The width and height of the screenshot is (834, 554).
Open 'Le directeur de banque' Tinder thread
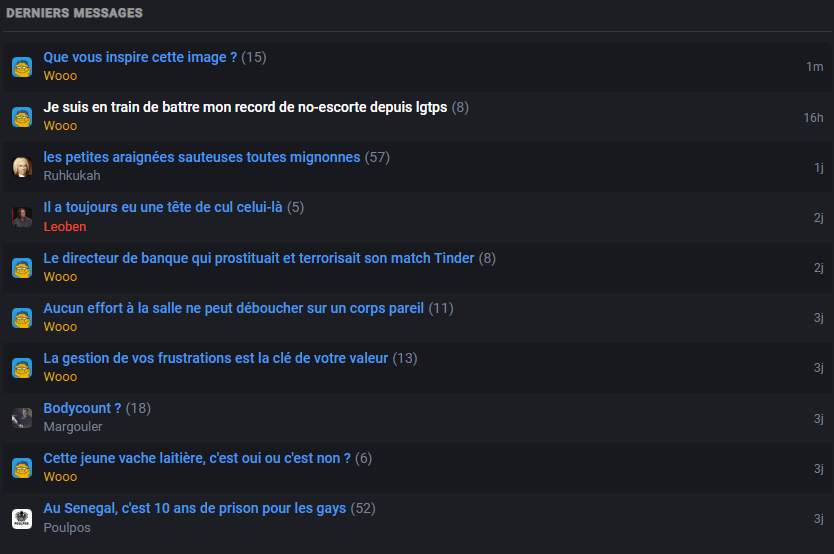pyautogui.click(x=258, y=258)
